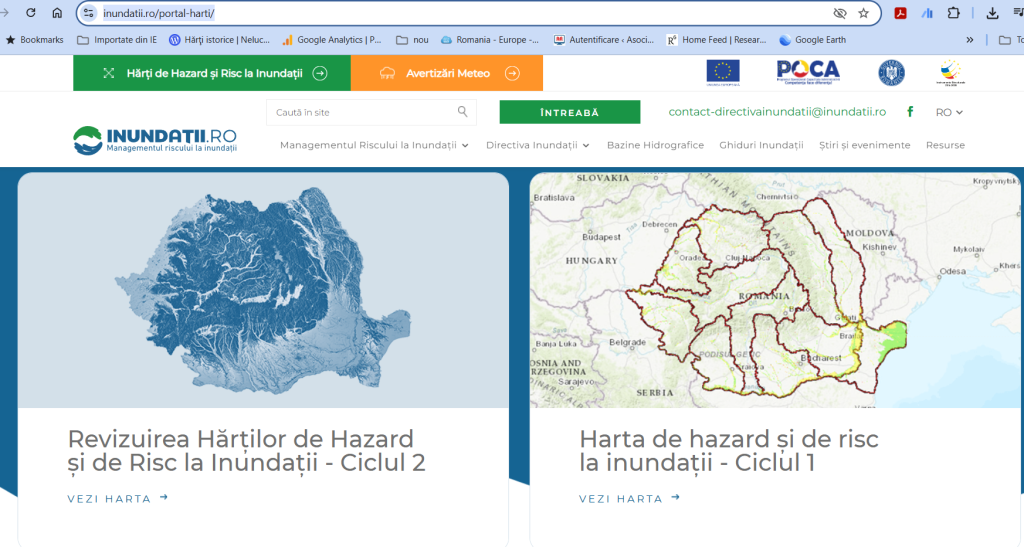Viewport: 1024px width, 547px height.
Task: Go to Știri și evenimente page
Action: pos(864,145)
